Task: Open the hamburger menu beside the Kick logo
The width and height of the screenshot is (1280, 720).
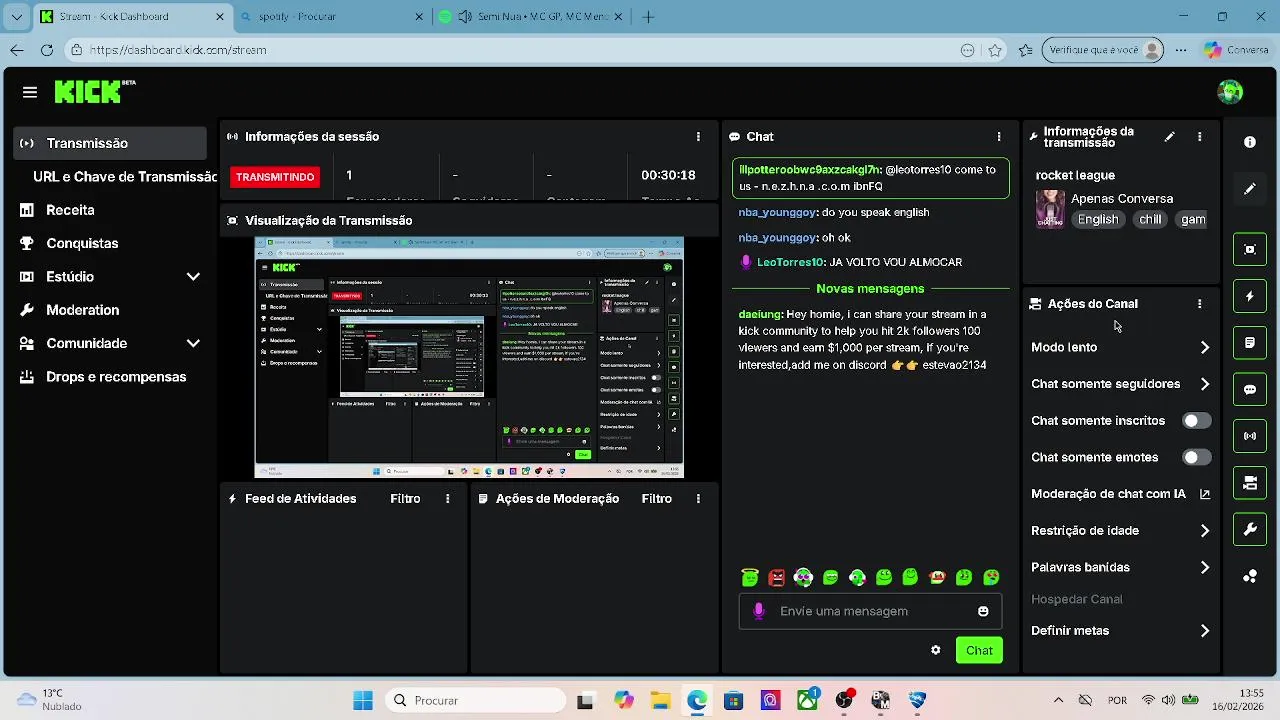Action: coord(30,92)
